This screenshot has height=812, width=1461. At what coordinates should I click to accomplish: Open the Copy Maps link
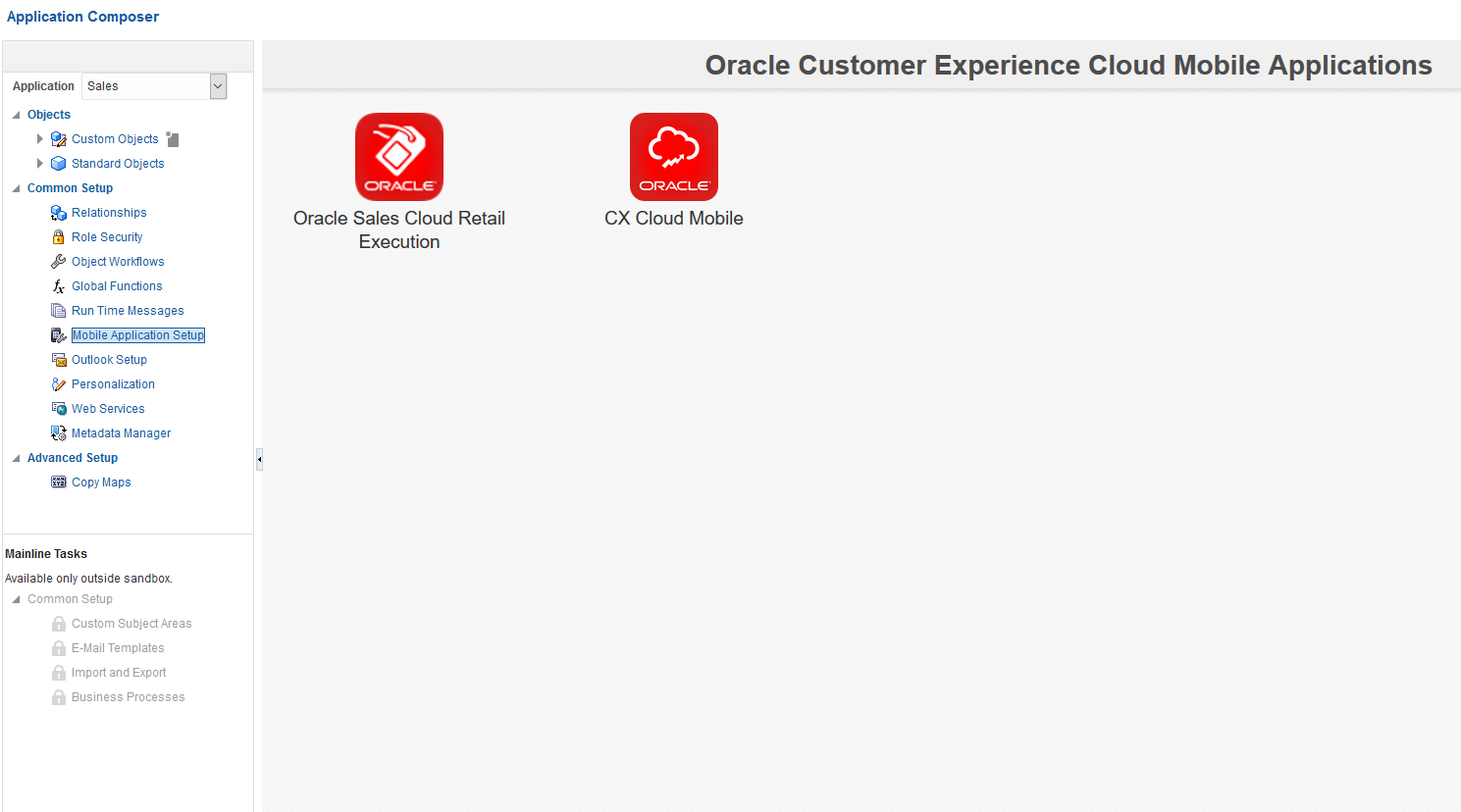[x=101, y=482]
